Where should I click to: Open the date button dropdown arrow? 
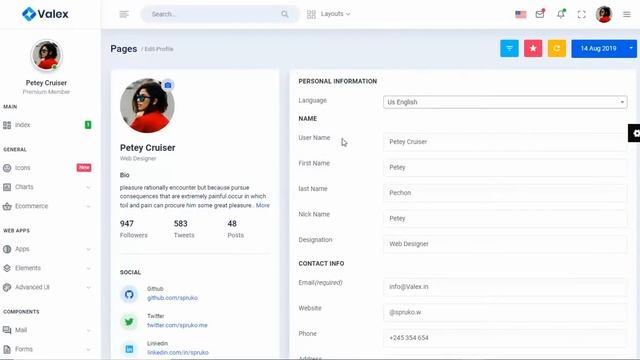pos(631,49)
